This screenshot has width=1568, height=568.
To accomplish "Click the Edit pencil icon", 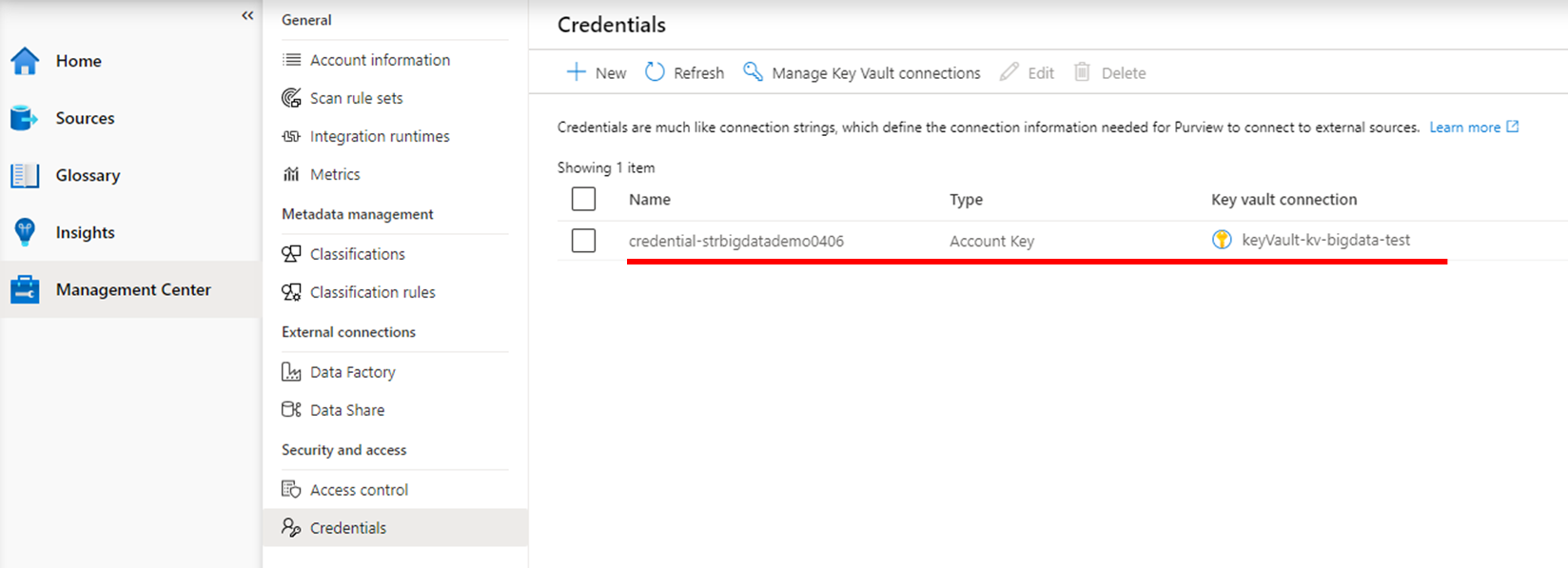I will 1009,72.
